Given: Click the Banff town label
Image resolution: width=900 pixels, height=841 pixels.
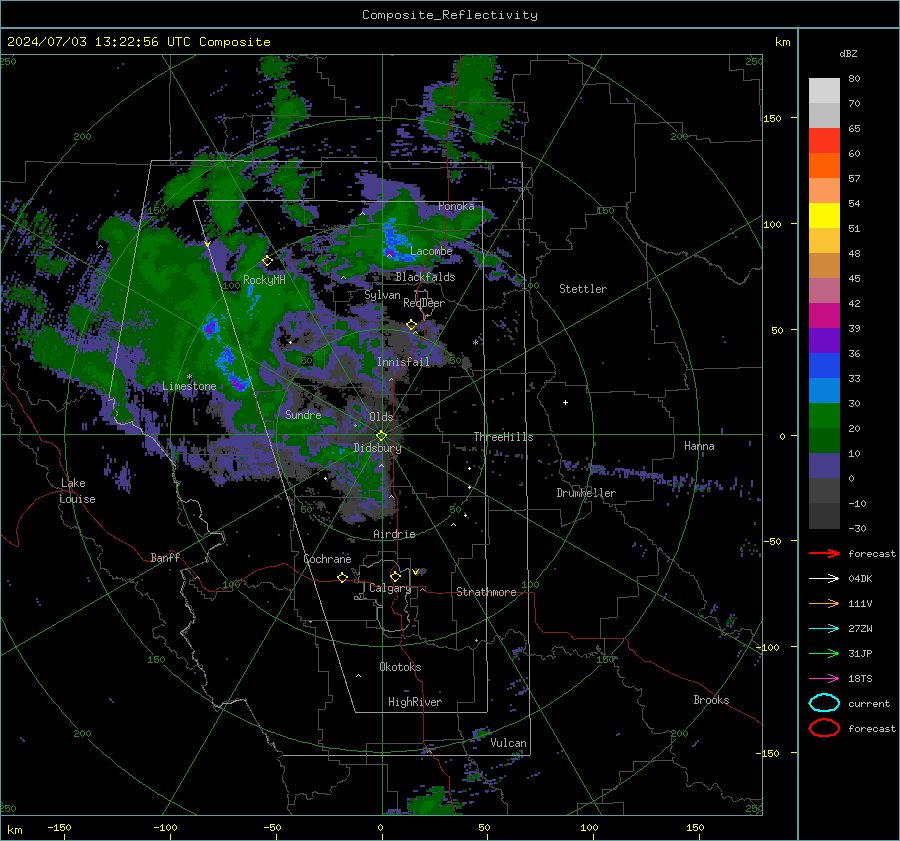Looking at the screenshot, I should tap(165, 558).
